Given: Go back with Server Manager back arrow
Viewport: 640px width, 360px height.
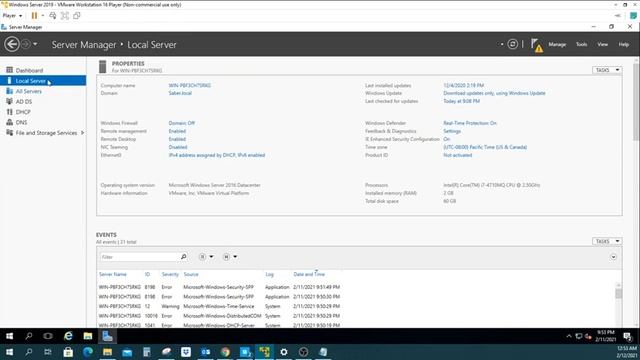Looking at the screenshot, I should tap(12, 44).
